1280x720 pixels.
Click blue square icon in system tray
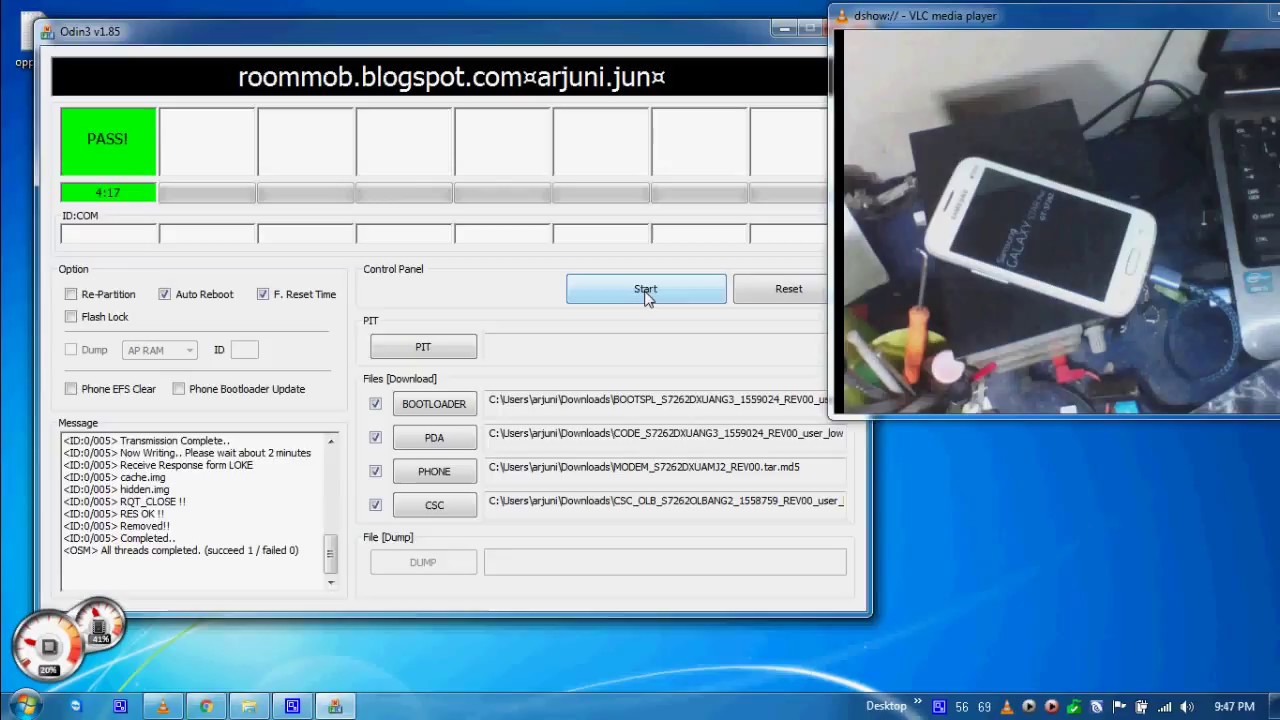pyautogui.click(x=939, y=707)
